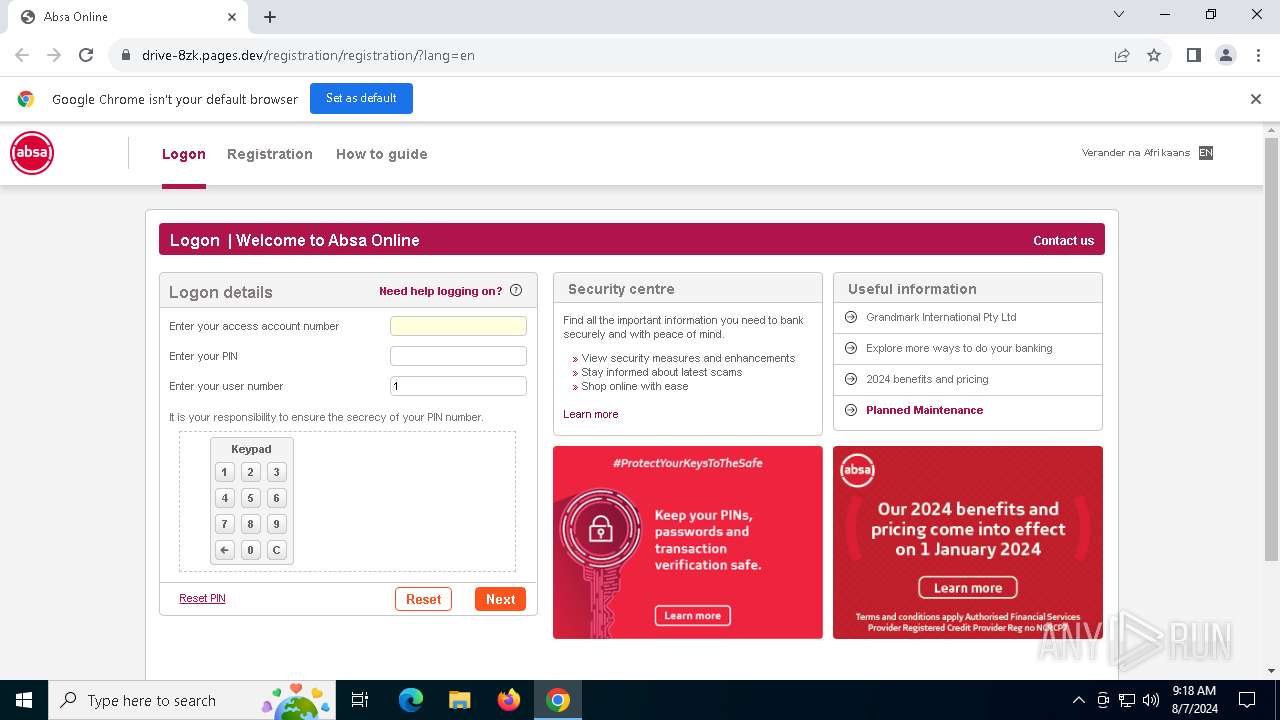This screenshot has width=1280, height=720.
Task: Click the Reset button
Action: (x=423, y=599)
